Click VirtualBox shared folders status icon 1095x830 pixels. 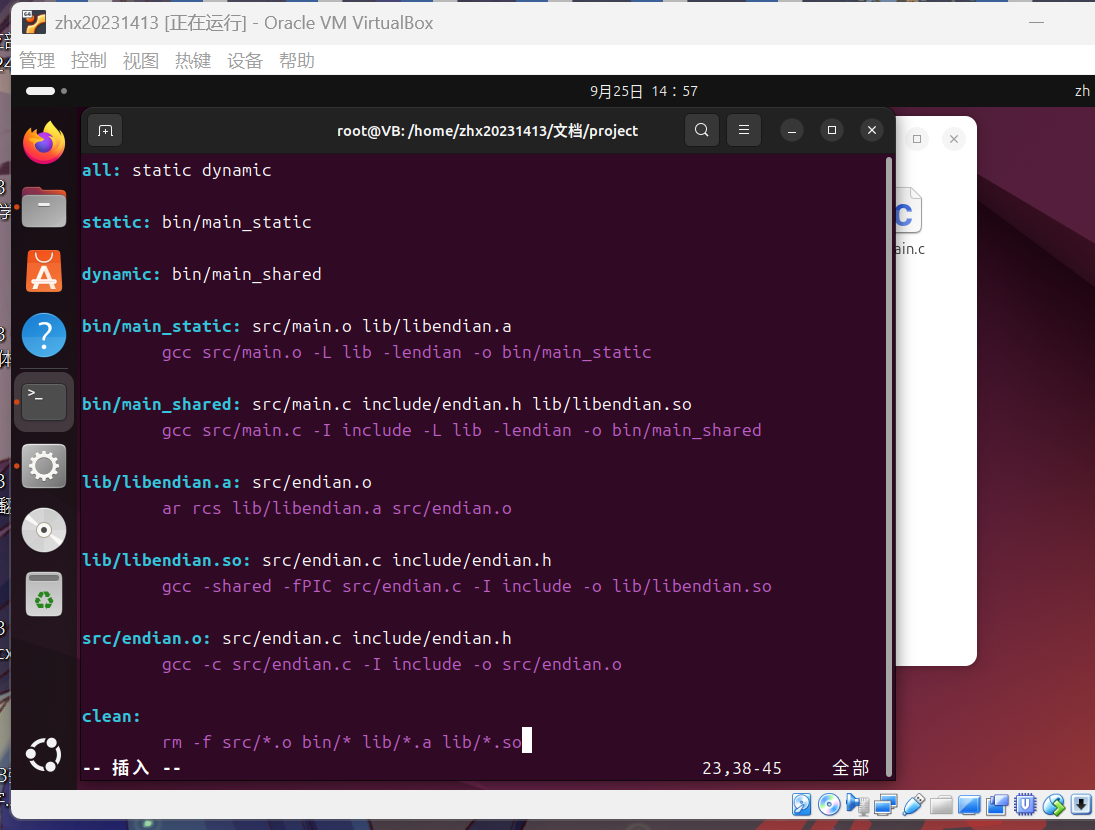[941, 806]
